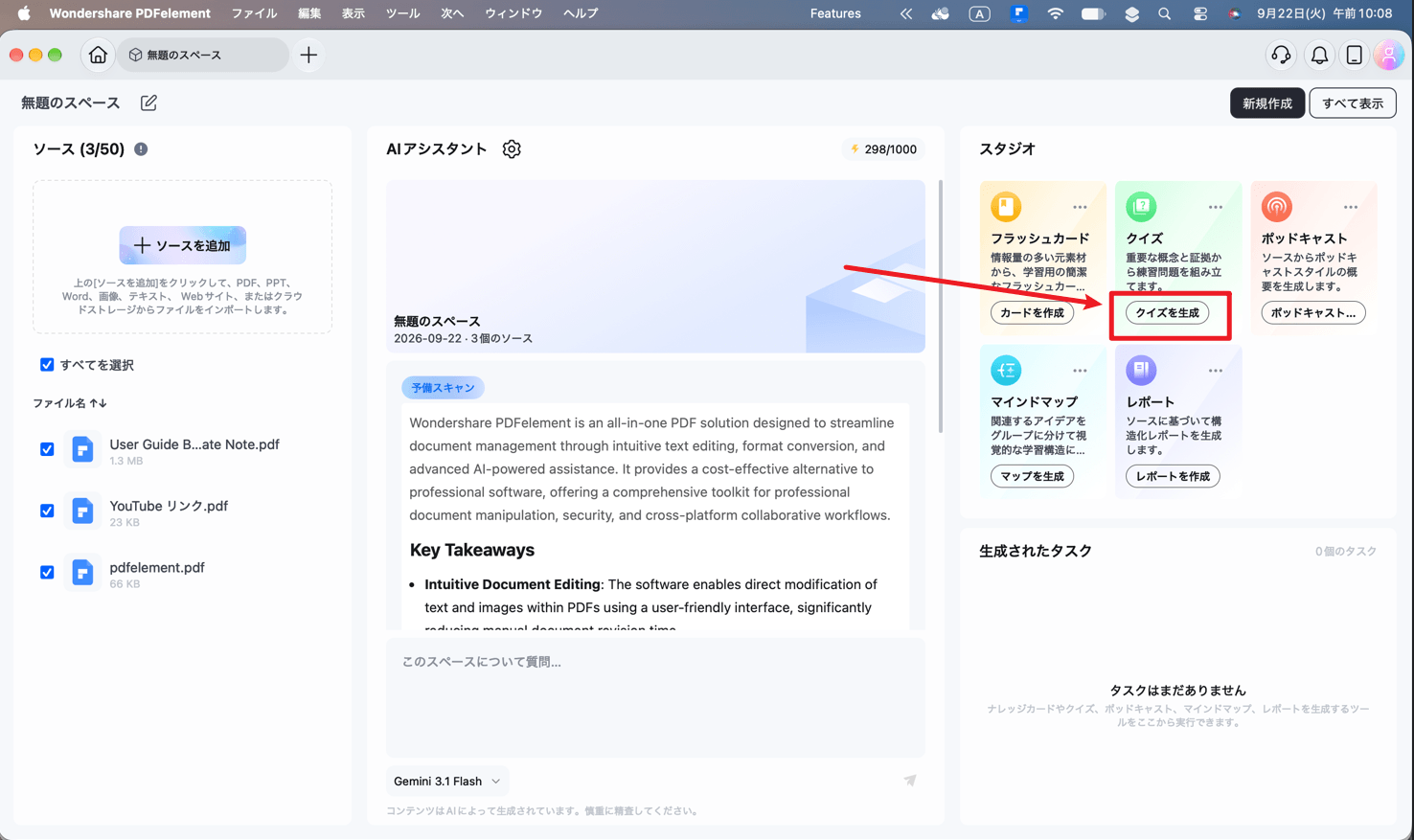The height and width of the screenshot is (840, 1414).
Task: Open the 編集 menu
Action: coord(309,13)
